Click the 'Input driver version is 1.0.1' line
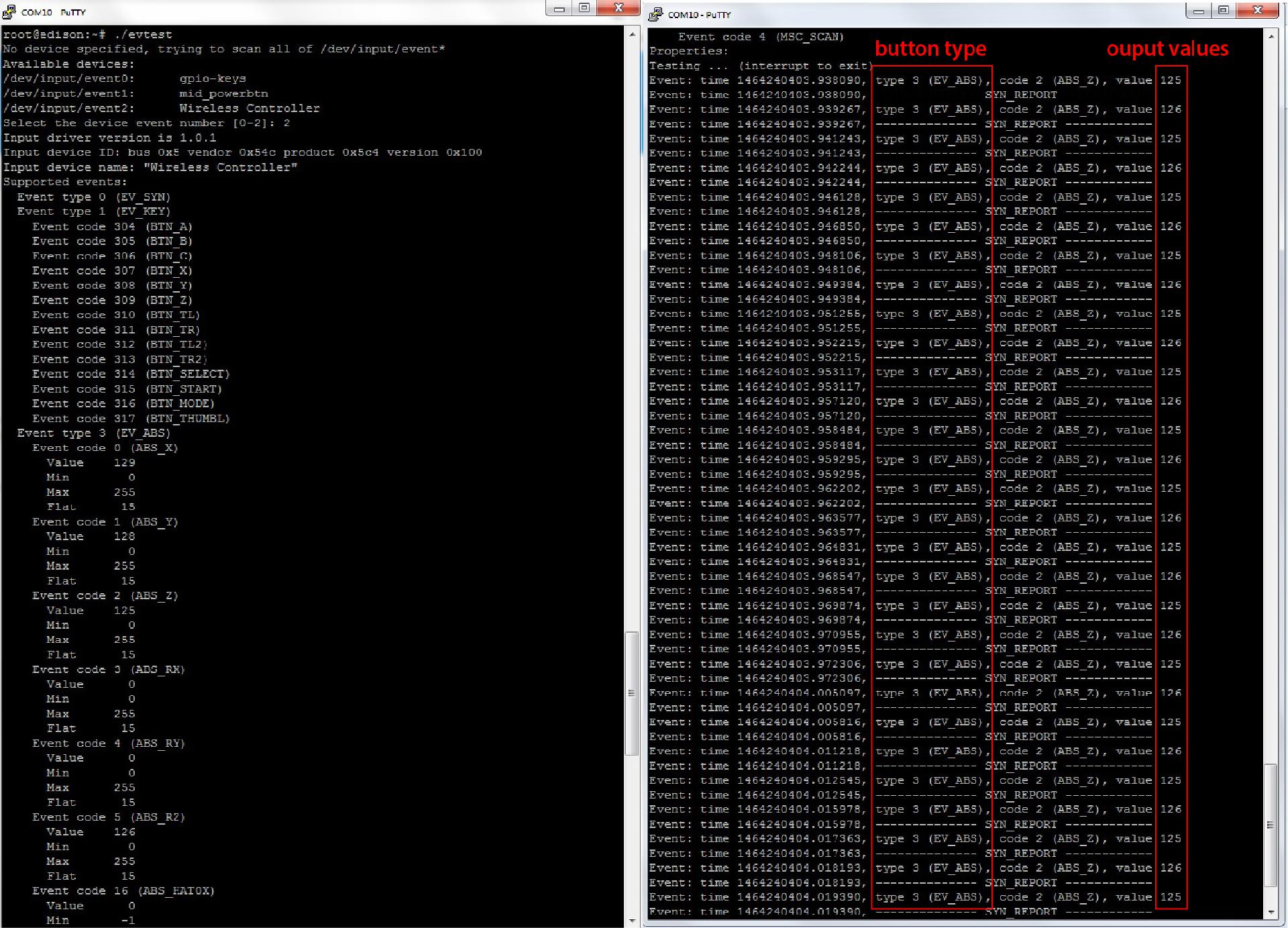This screenshot has width=1288, height=928. (x=109, y=138)
